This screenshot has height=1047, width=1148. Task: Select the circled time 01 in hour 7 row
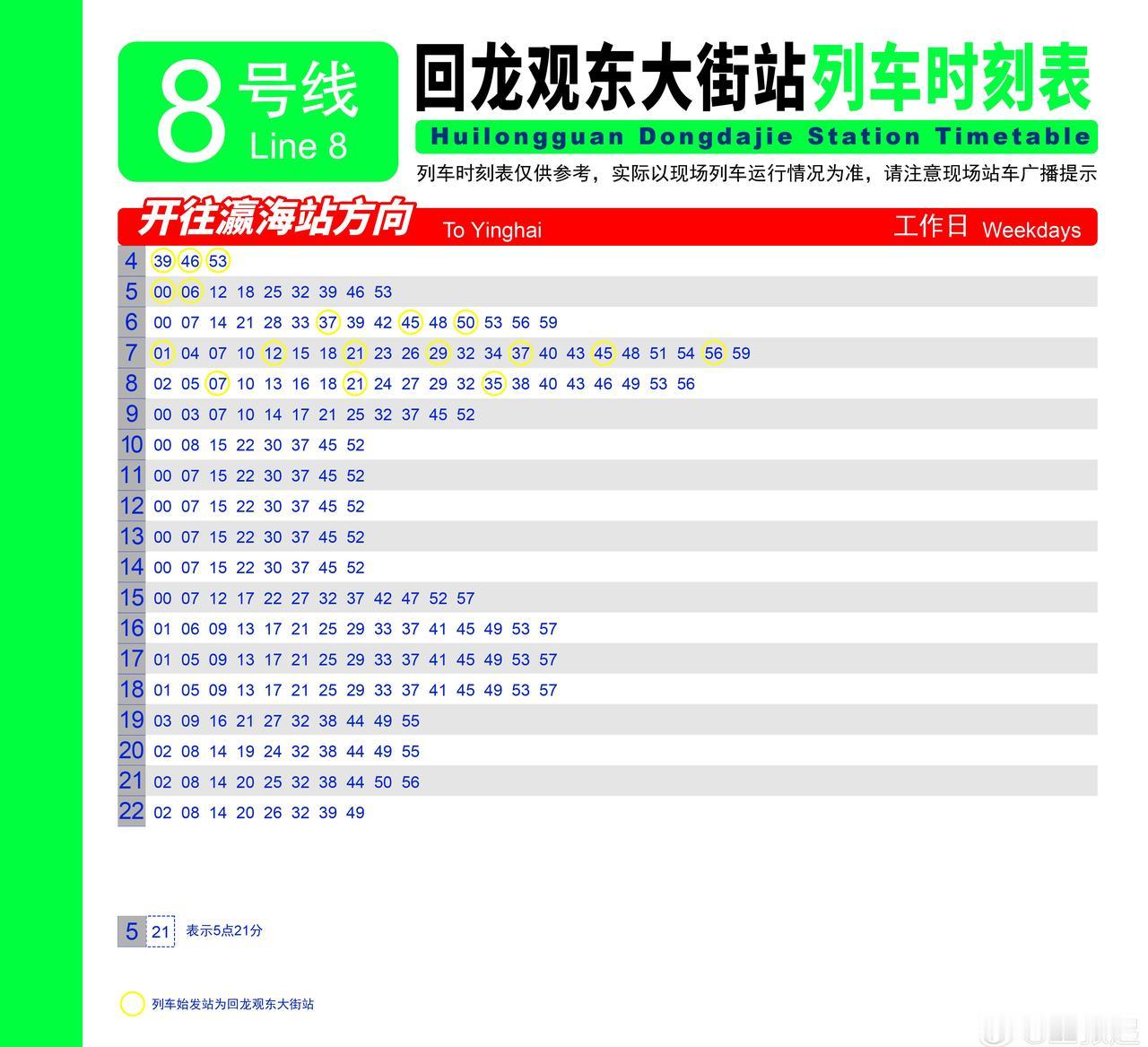click(x=162, y=353)
